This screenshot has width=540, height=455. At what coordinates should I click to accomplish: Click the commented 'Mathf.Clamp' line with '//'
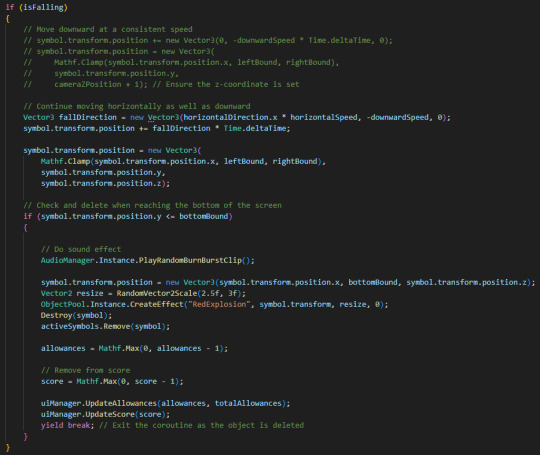point(181,62)
